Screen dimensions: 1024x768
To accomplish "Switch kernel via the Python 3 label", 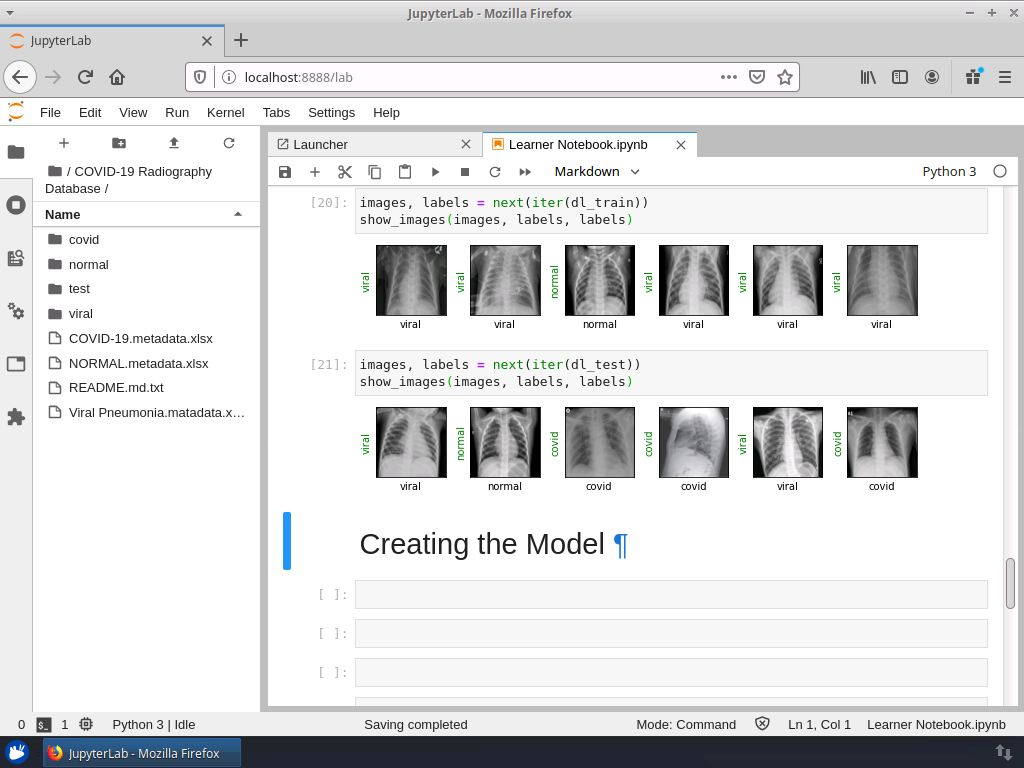I will pyautogui.click(x=949, y=172).
